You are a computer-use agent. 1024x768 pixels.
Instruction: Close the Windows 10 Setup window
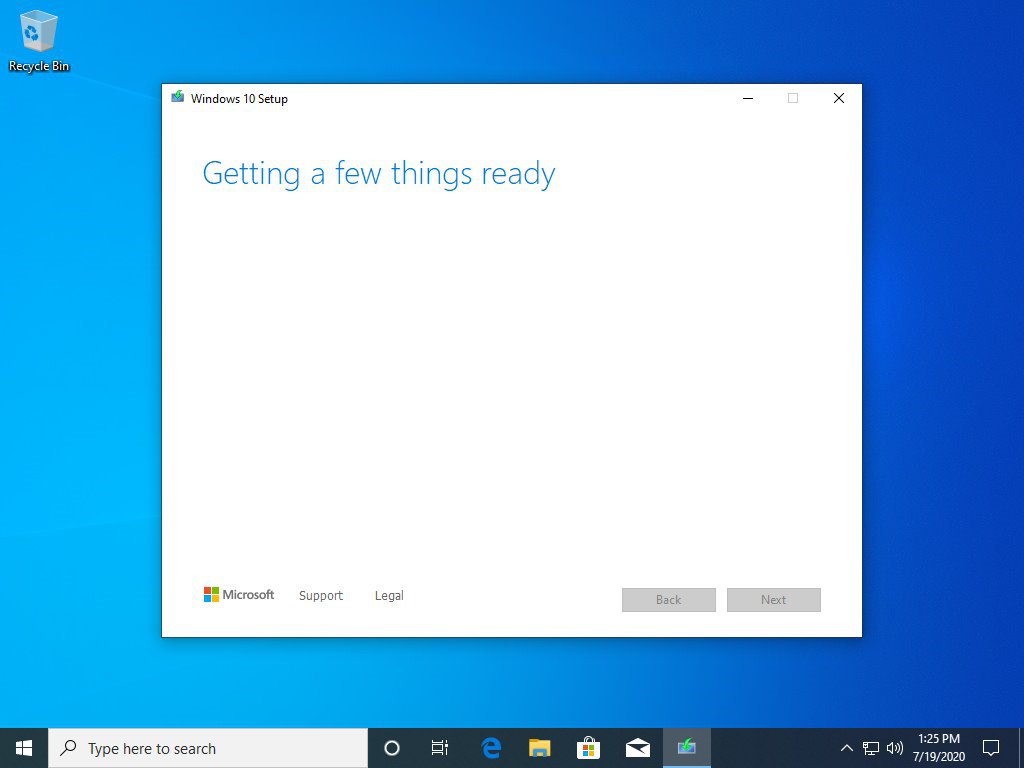839,98
